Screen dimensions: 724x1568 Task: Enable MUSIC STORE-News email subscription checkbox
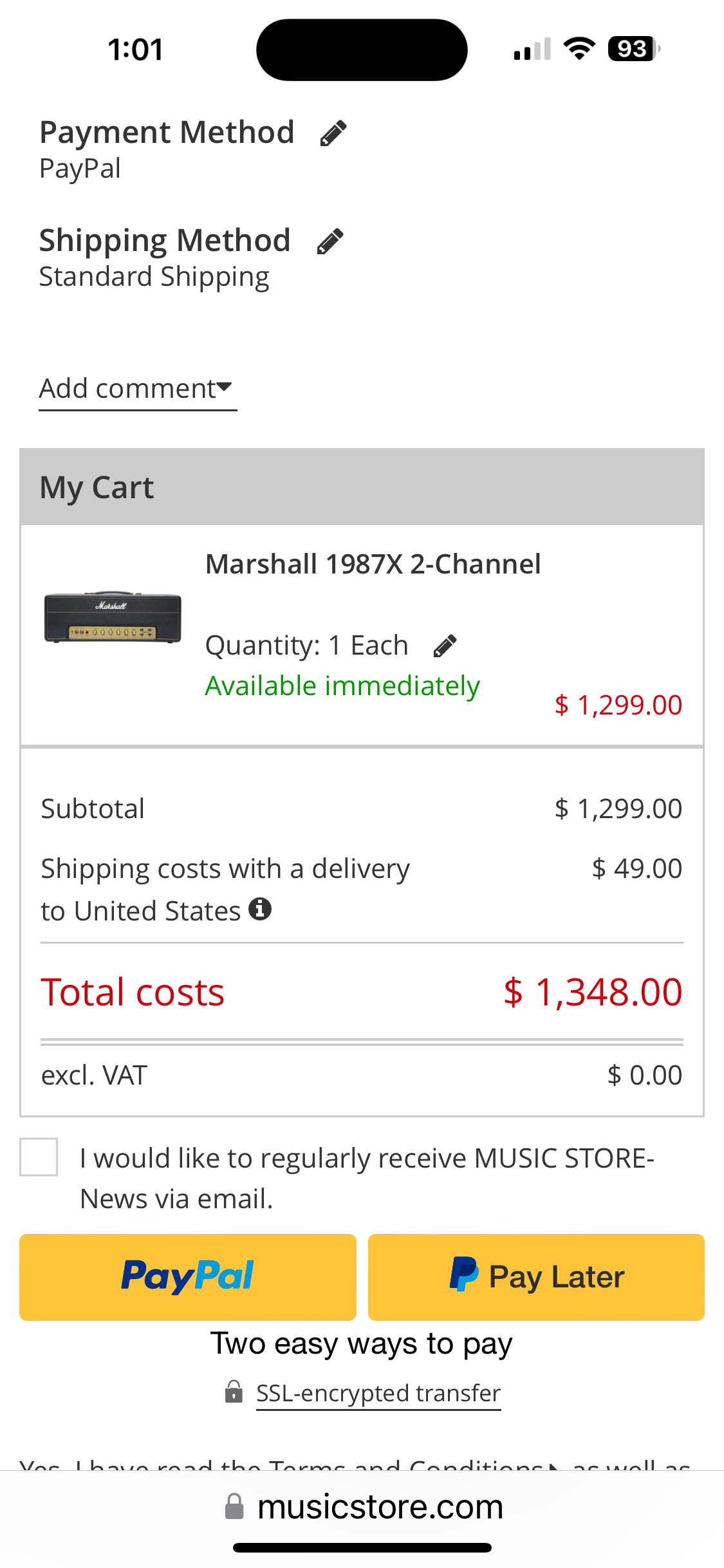coord(39,1157)
